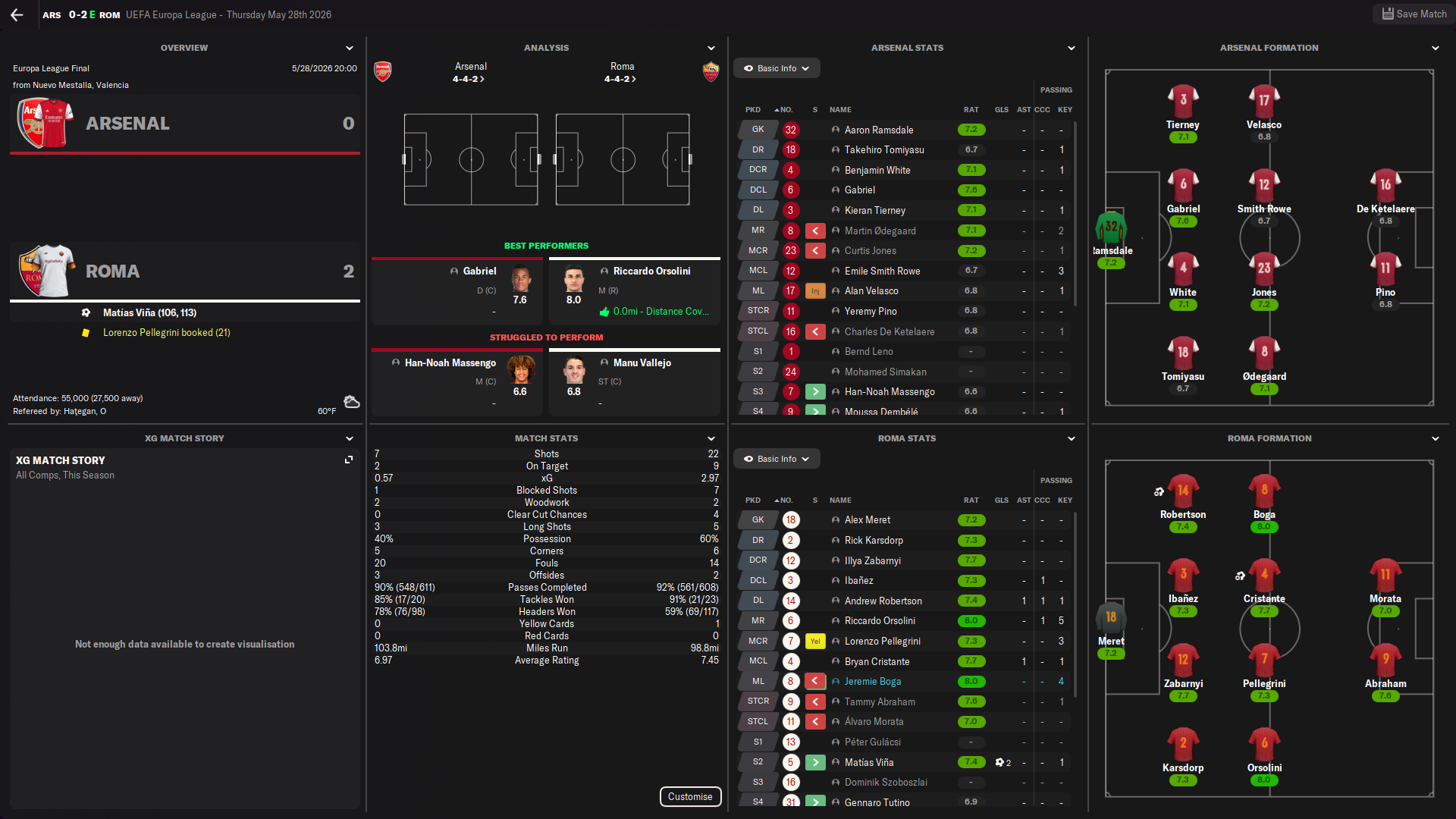Sort Roma stats by the PKD column

click(x=752, y=500)
